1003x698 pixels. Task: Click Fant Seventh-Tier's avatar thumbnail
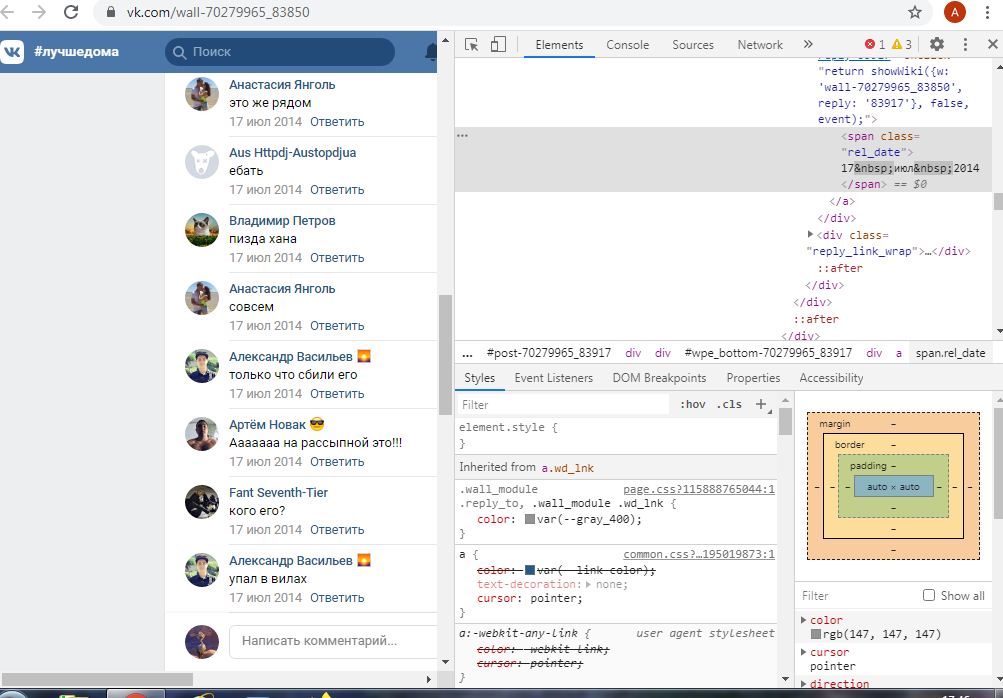pyautogui.click(x=202, y=502)
